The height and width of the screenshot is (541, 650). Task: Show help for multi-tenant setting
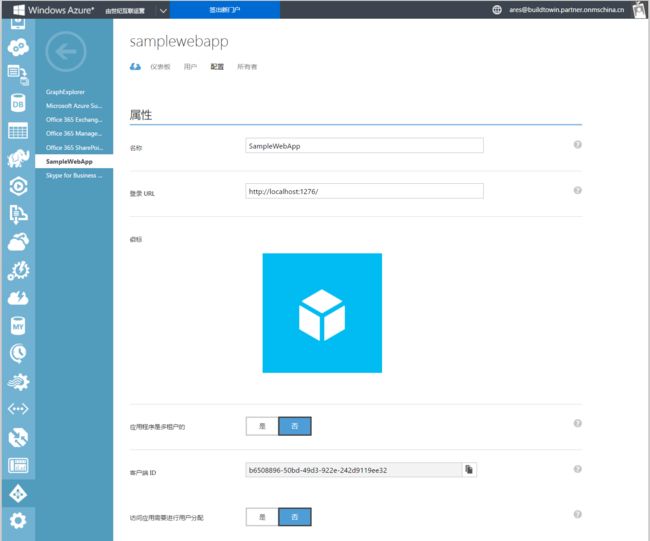[577, 423]
